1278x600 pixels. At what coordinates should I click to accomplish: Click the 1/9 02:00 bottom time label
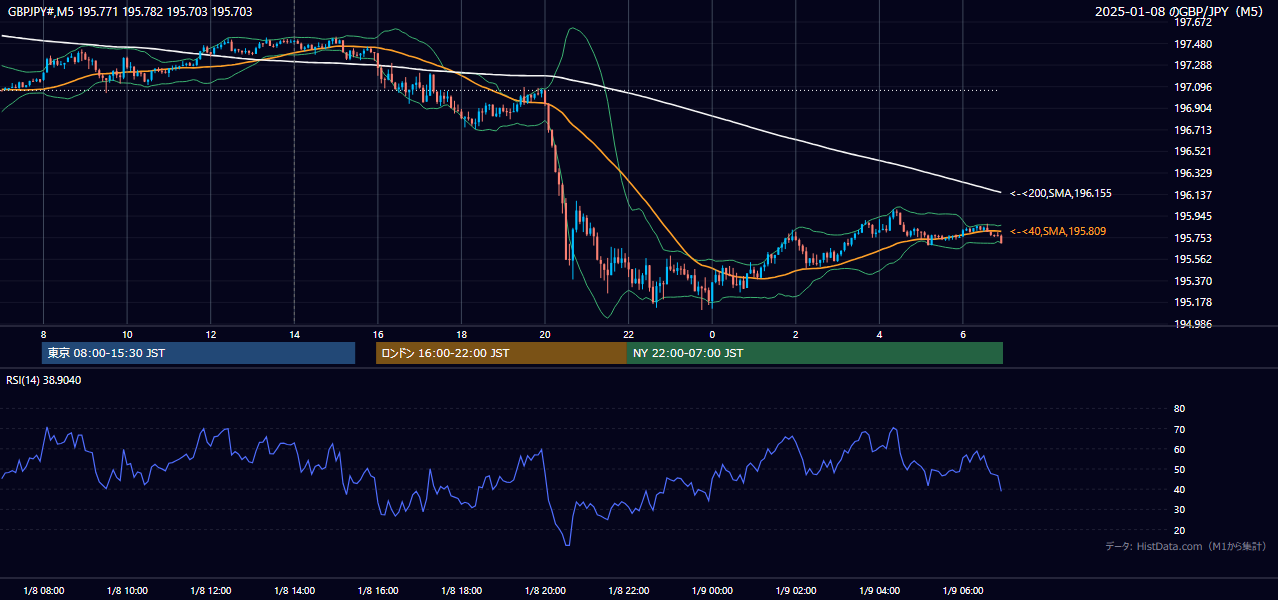pos(796,591)
